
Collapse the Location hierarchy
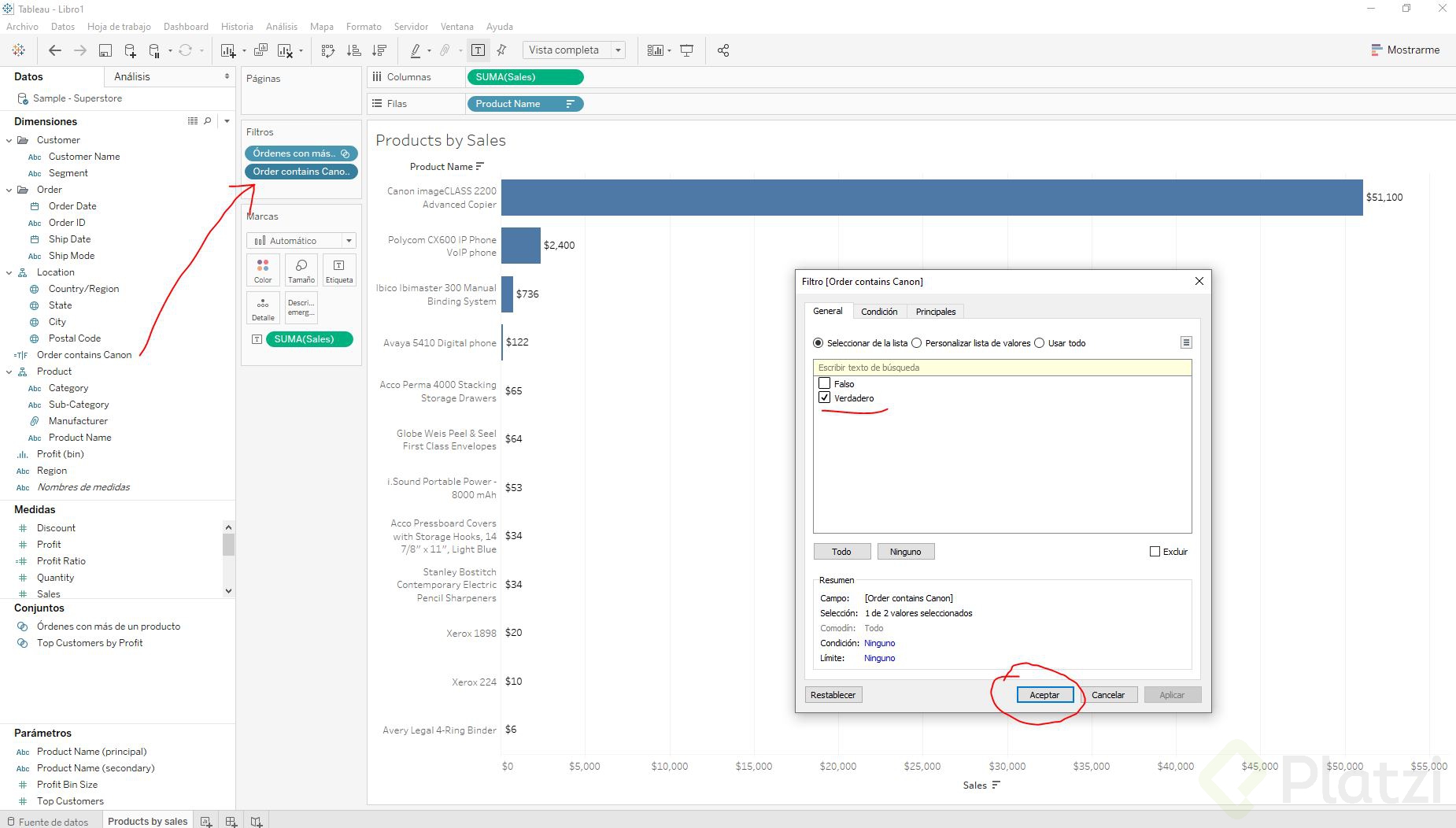coord(9,272)
